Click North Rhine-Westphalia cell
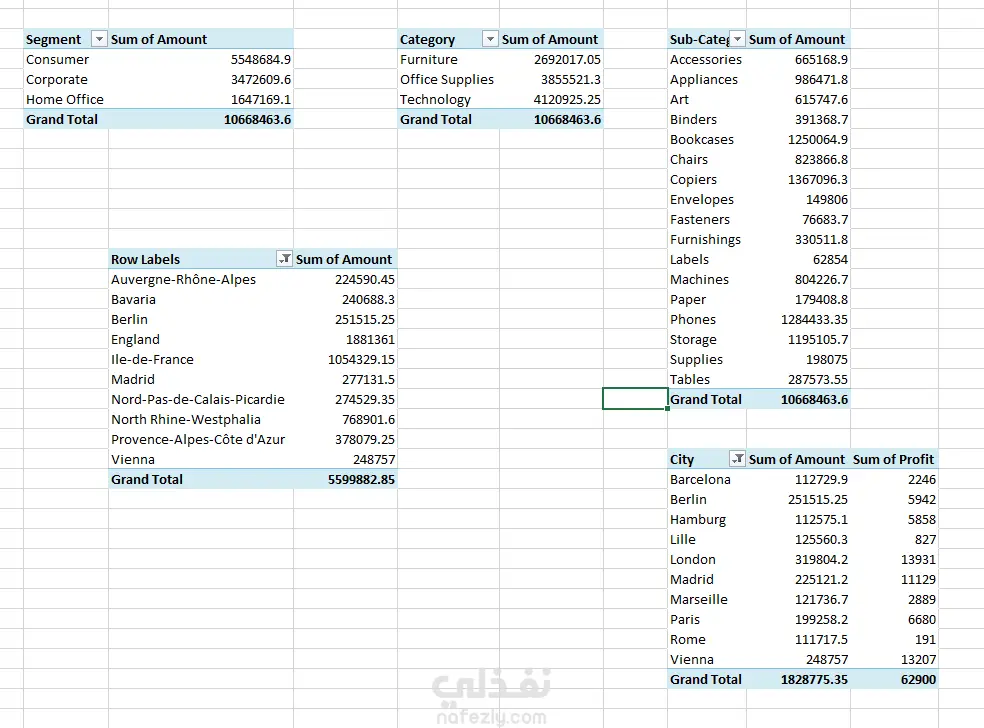Viewport: 984px width, 728px height. coord(186,419)
